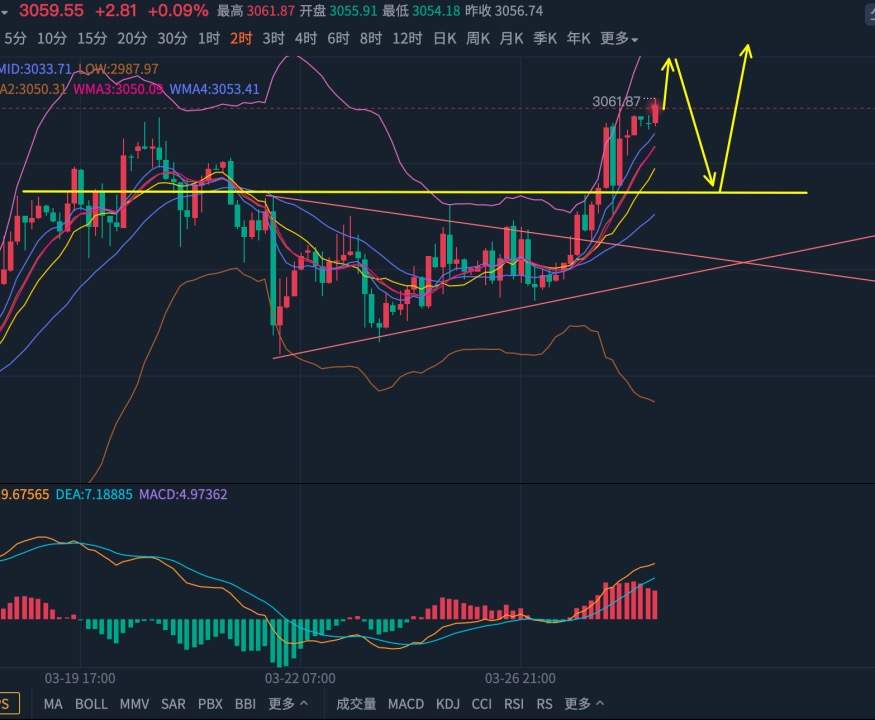Switch the sub-chart to KDJ
The width and height of the screenshot is (875, 720).
[448, 704]
